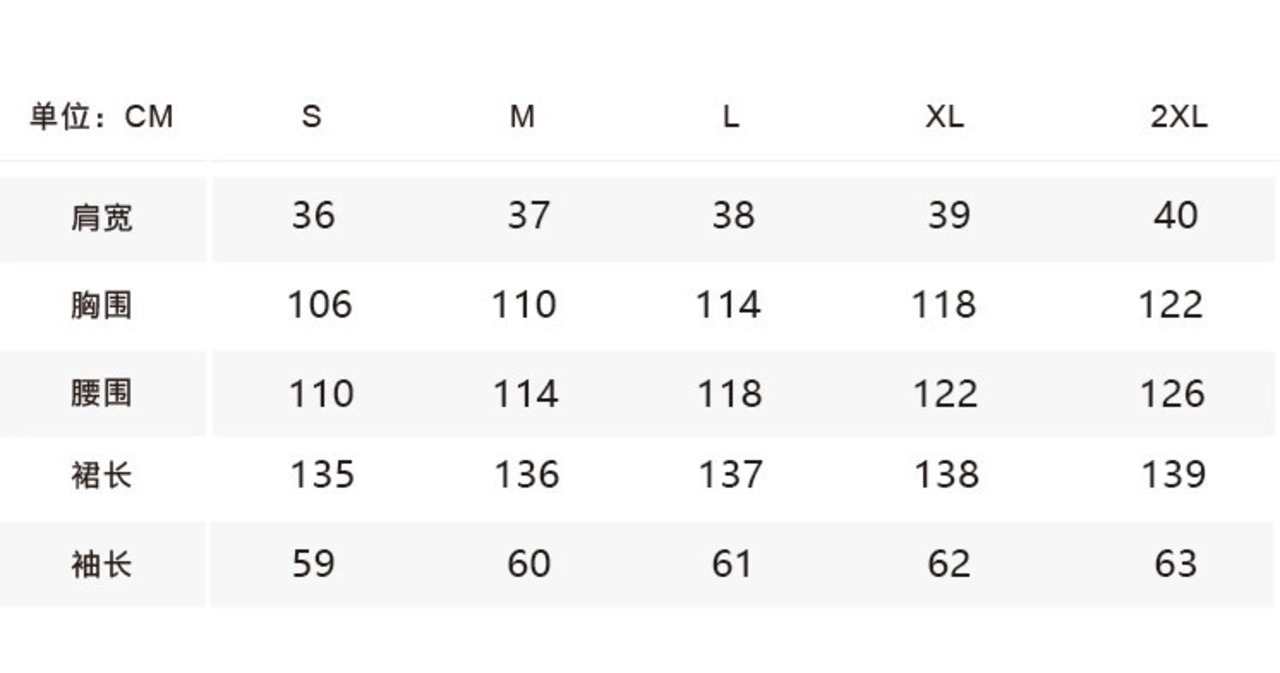This screenshot has height=673, width=1280.
Task: Select bust value 122 in 2XL column
Action: click(x=1171, y=304)
